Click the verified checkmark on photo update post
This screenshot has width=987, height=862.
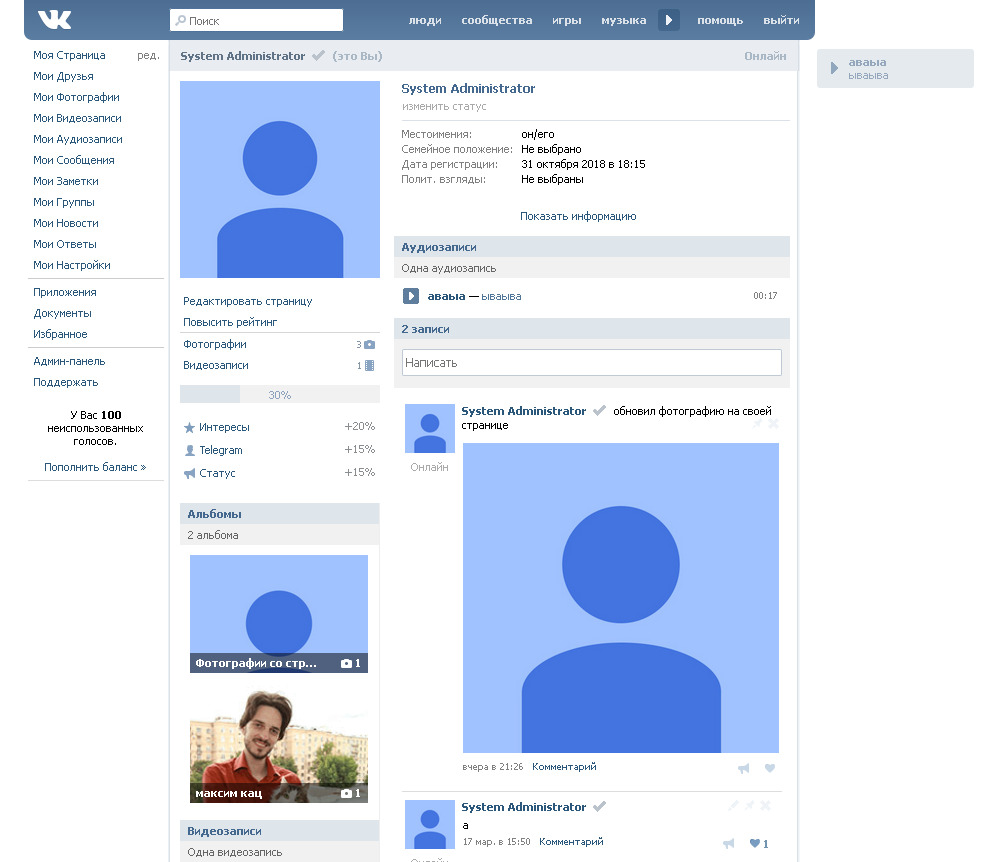599,411
